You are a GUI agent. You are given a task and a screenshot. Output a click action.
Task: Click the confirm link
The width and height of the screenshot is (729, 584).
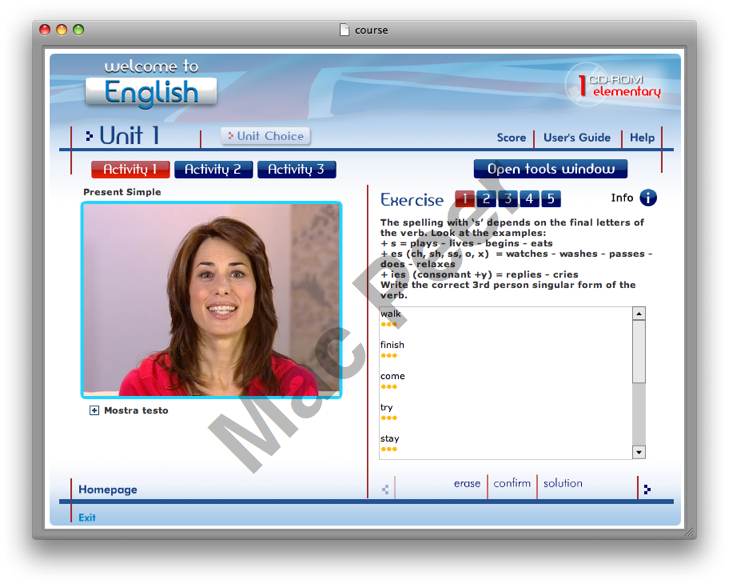pyautogui.click(x=512, y=484)
